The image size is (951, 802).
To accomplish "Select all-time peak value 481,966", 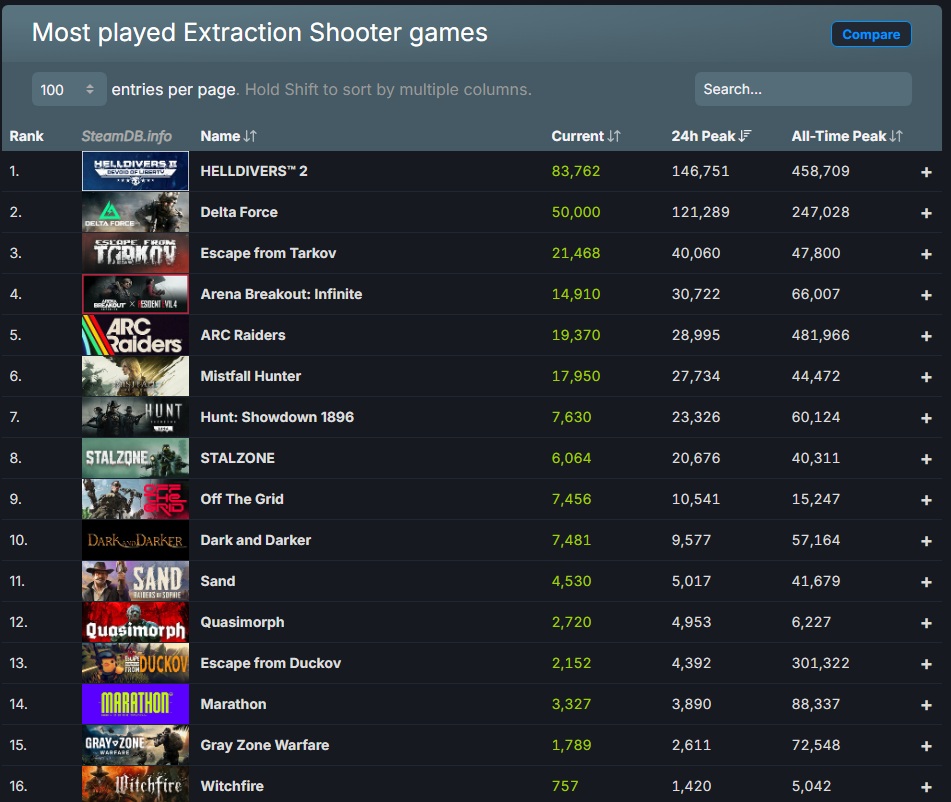I will tap(821, 335).
